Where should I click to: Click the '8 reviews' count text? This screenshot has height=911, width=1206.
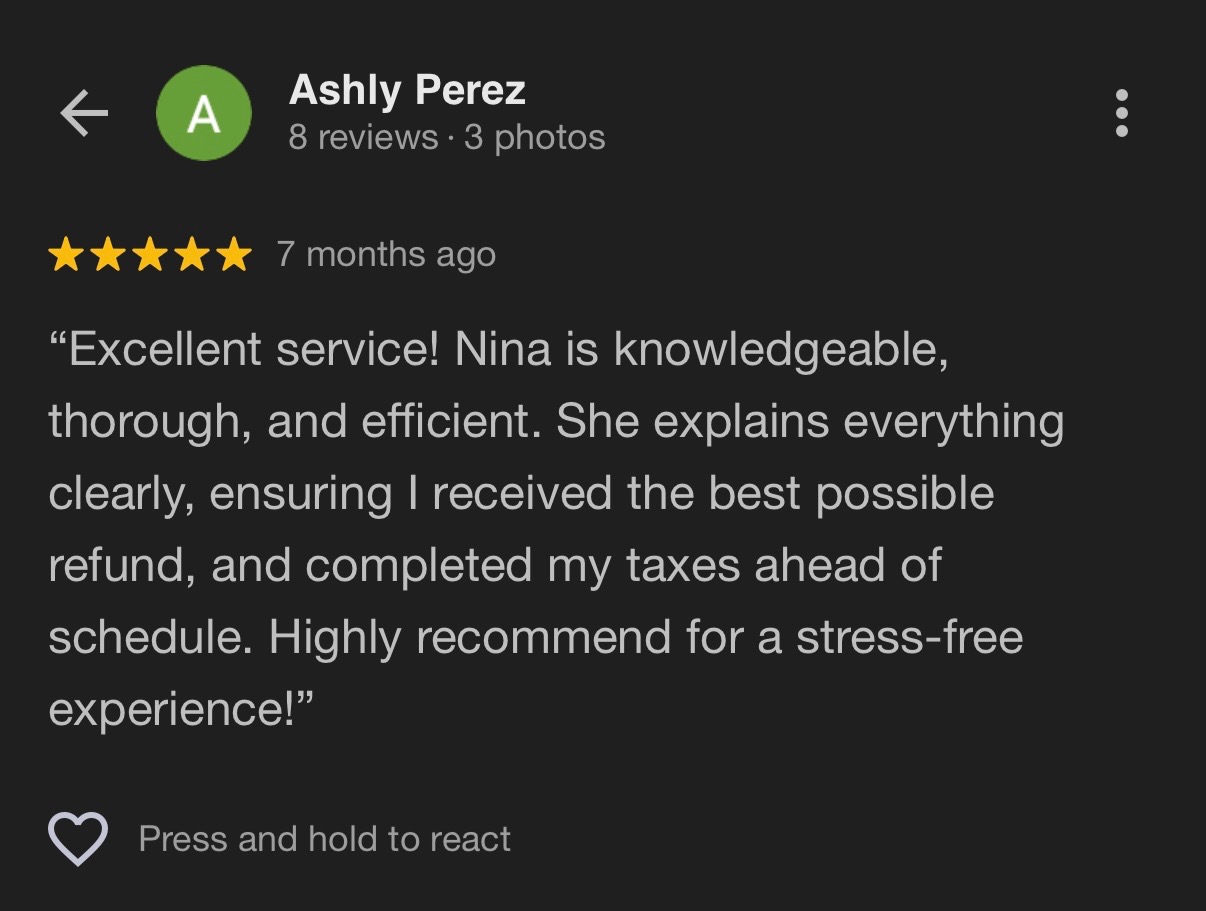363,137
